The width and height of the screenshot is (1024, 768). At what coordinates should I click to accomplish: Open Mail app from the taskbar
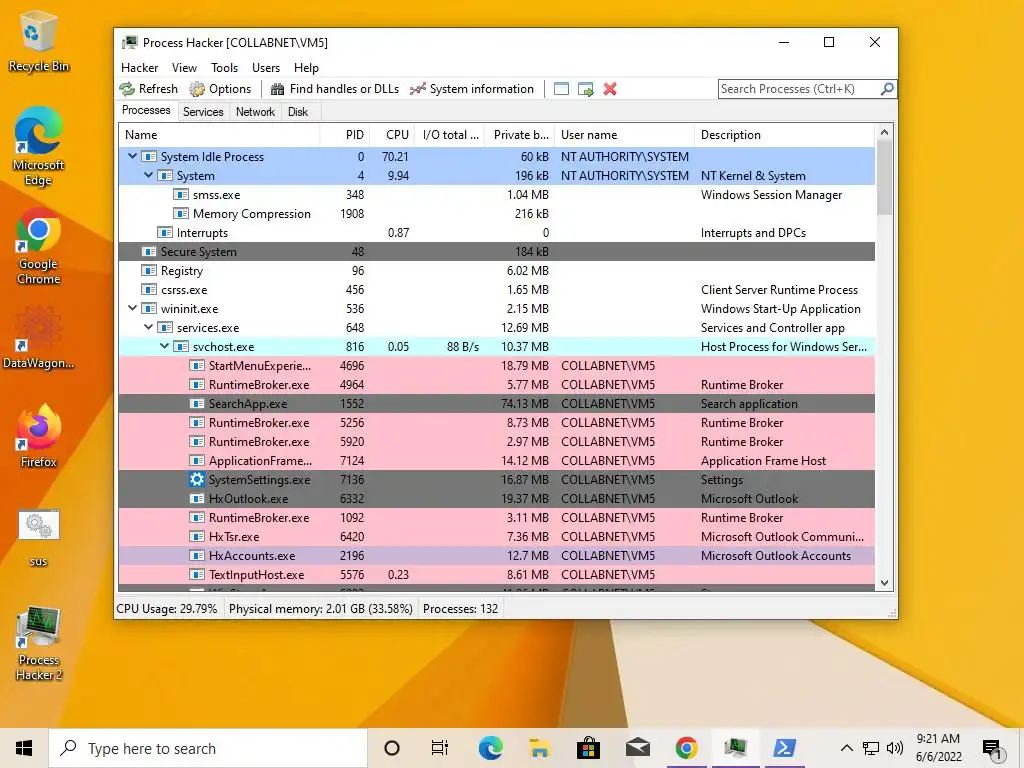point(637,748)
